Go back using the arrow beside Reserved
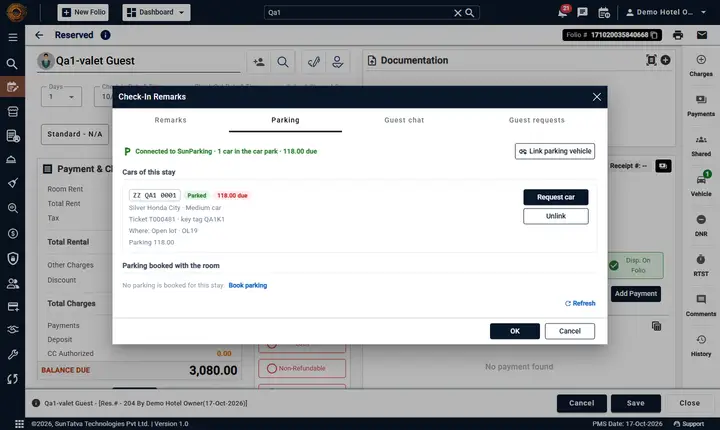Image resolution: width=720 pixels, height=430 pixels. (39, 35)
